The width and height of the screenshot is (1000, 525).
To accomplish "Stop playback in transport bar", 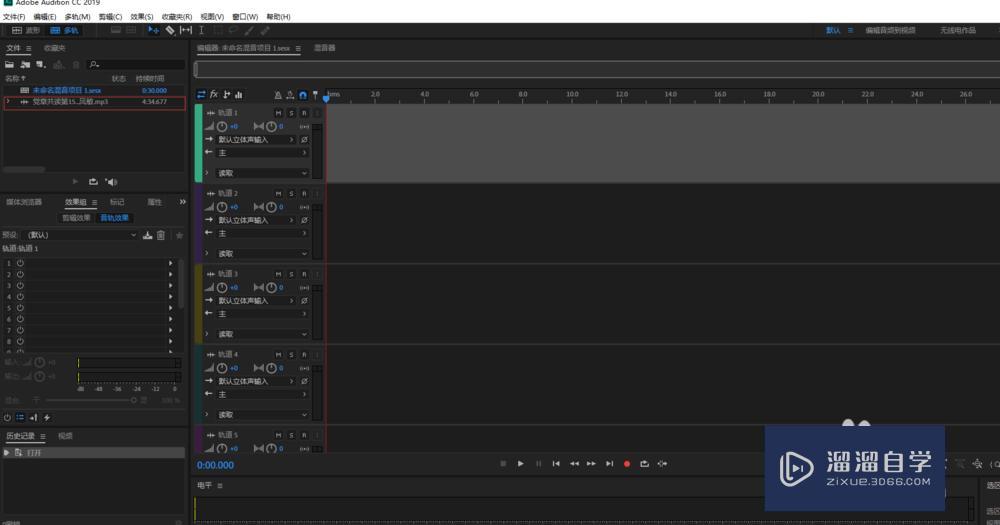I will pos(503,464).
